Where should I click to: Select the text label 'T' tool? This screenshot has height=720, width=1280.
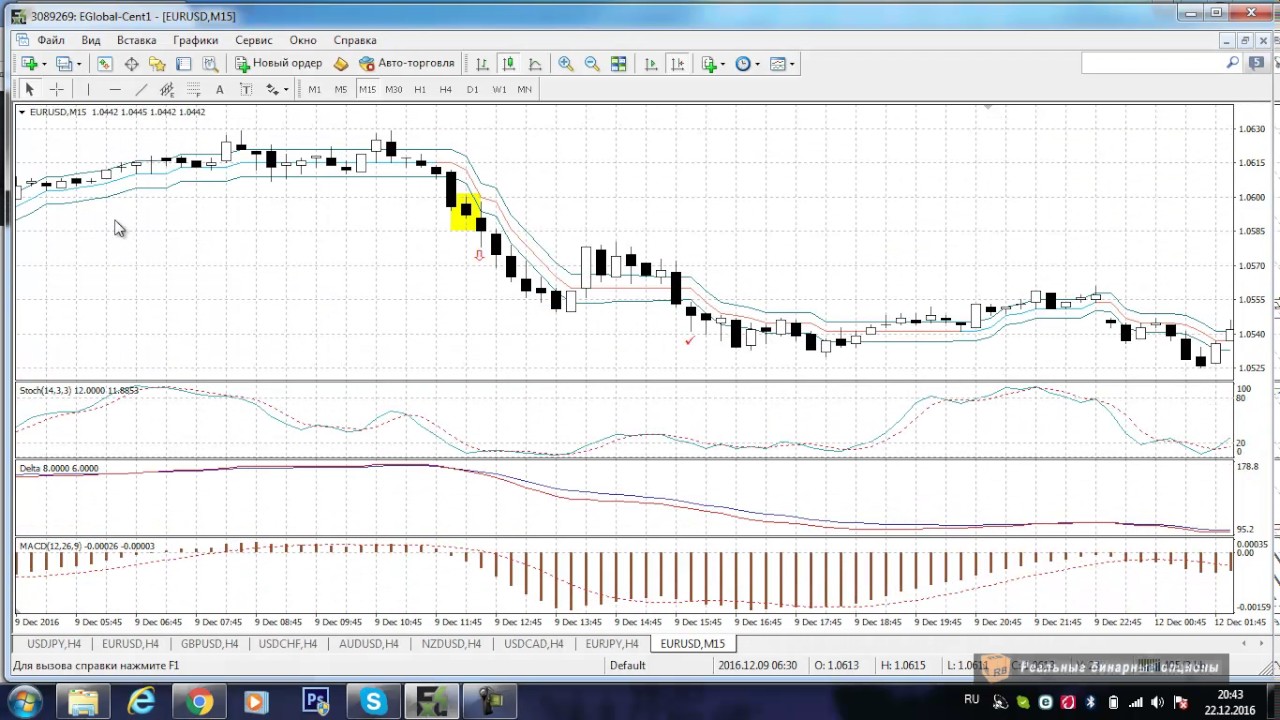[246, 89]
